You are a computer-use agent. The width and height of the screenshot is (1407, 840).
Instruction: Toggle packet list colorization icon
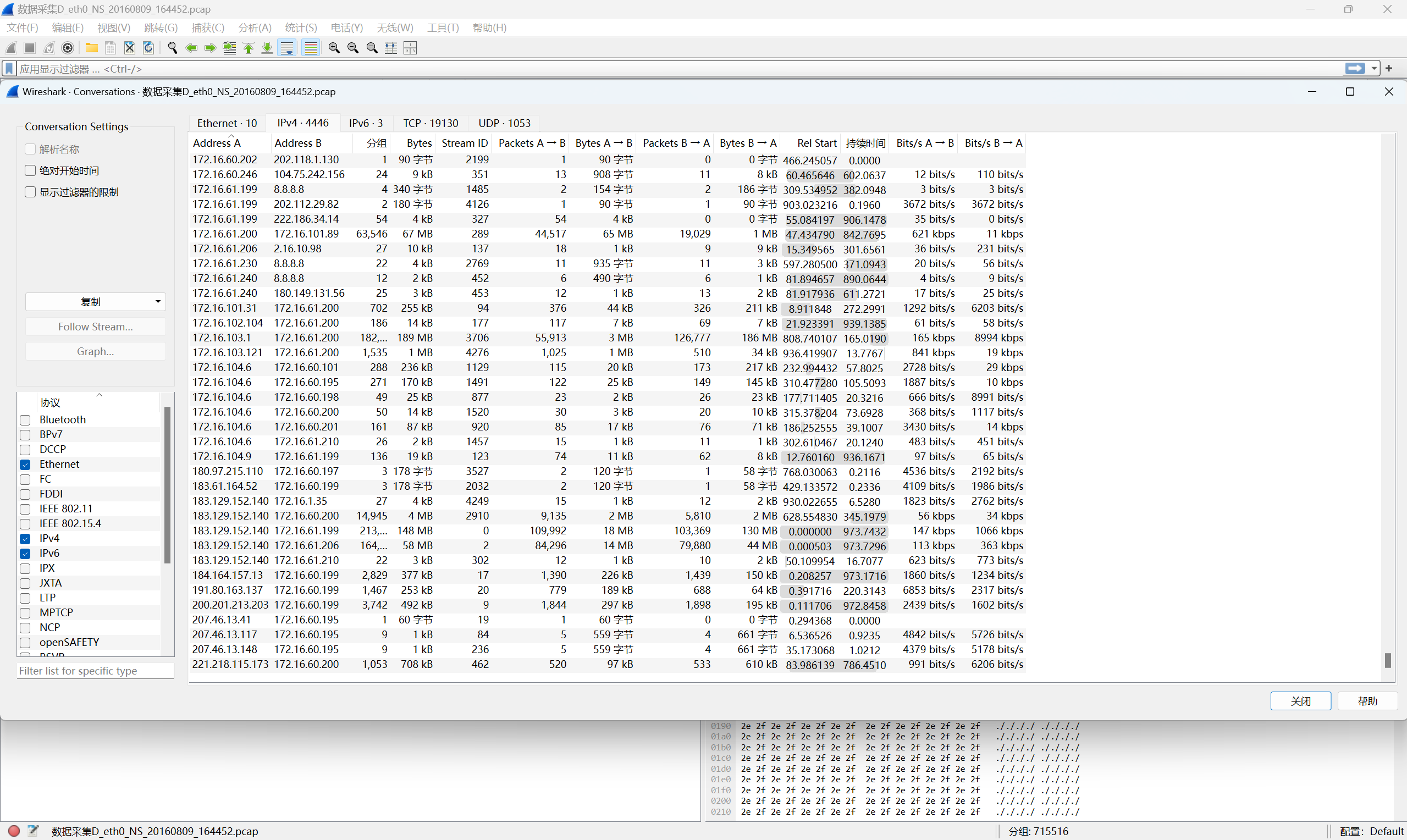click(x=311, y=48)
